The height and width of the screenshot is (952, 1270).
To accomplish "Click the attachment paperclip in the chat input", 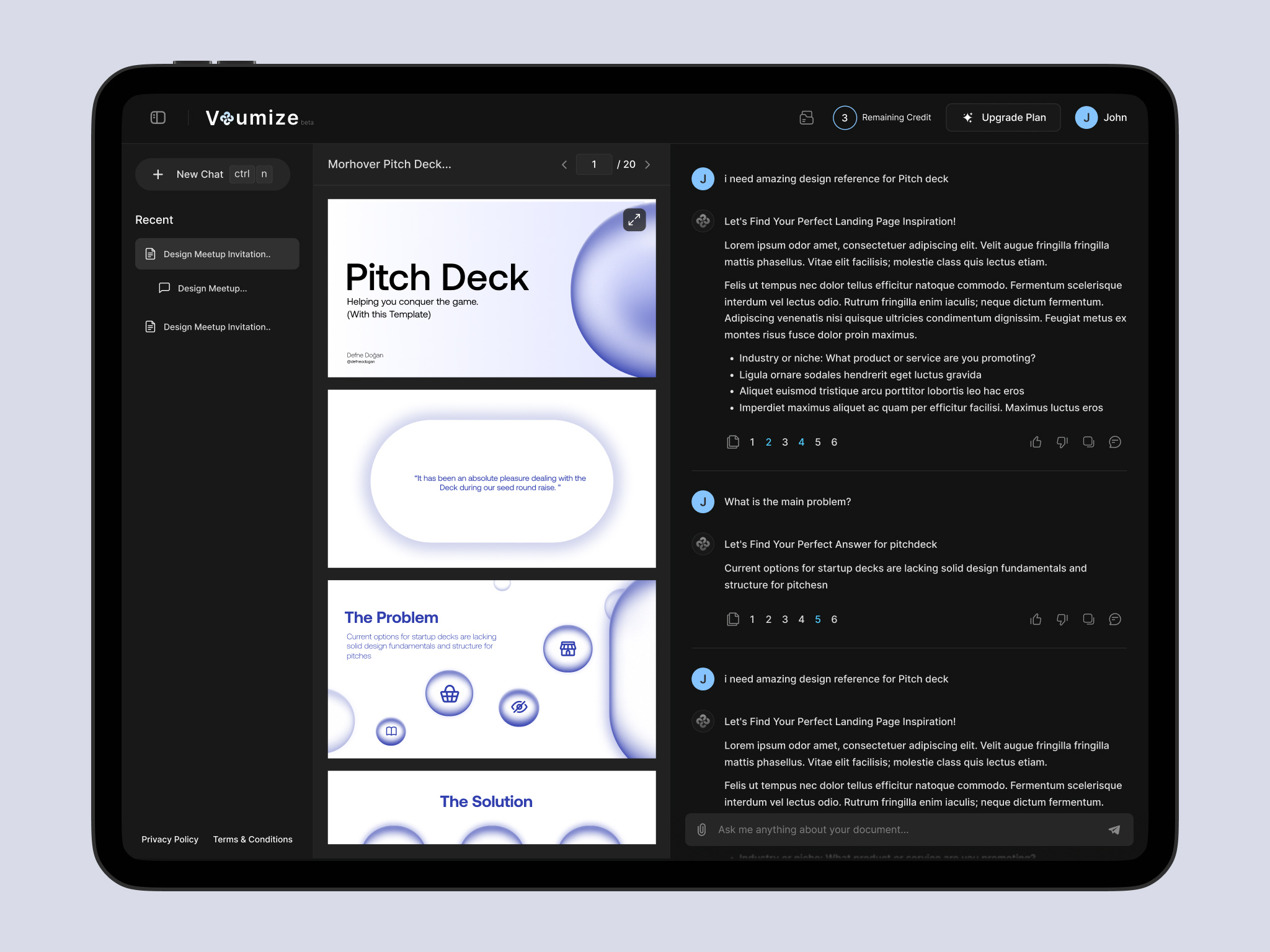I will pyautogui.click(x=702, y=829).
